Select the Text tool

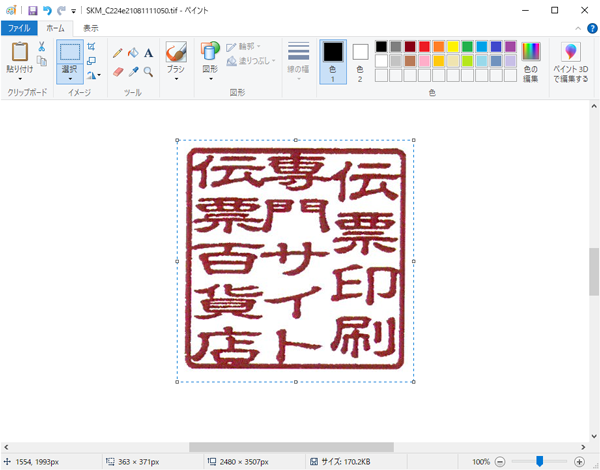pyautogui.click(x=148, y=53)
